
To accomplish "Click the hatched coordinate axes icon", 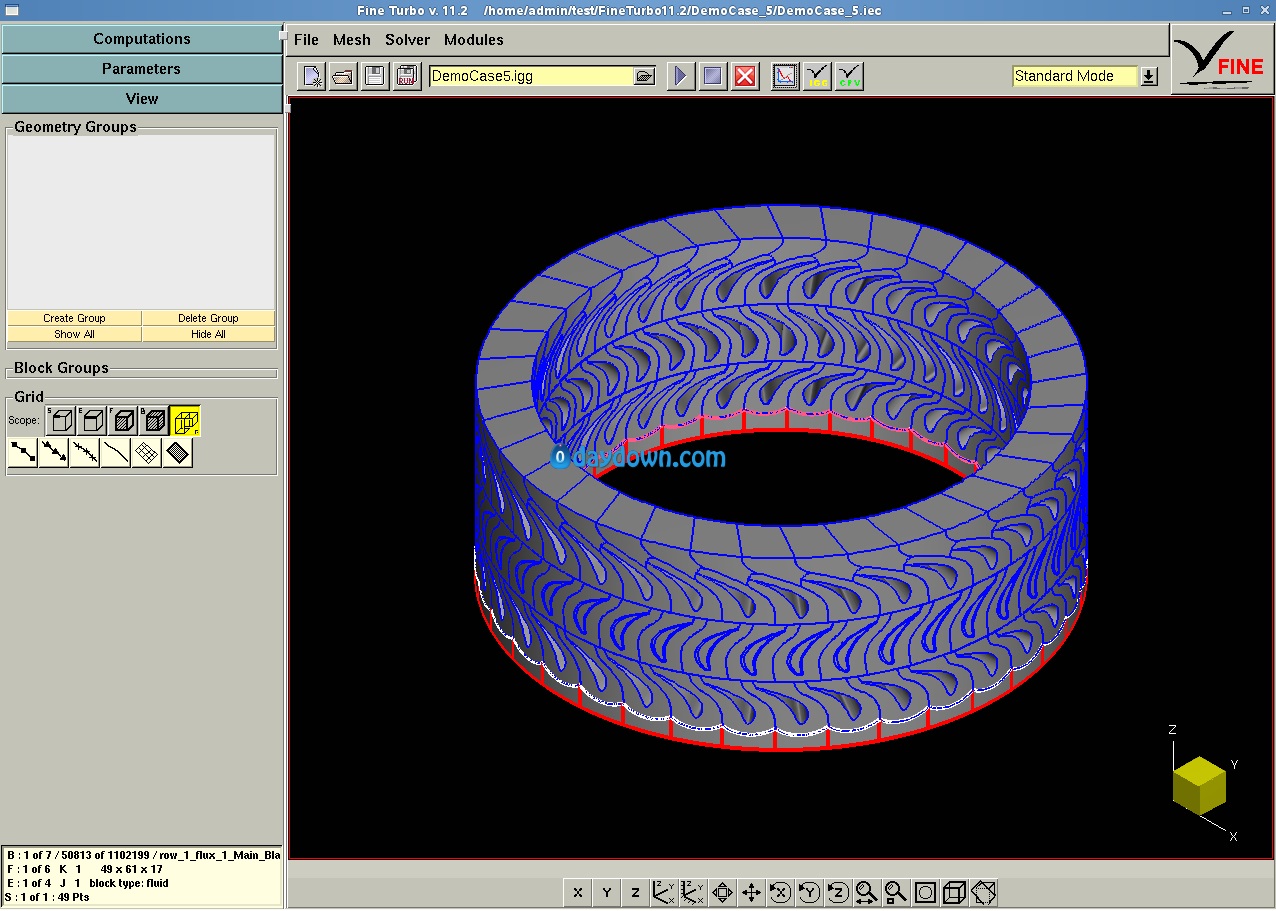I will pos(693,893).
